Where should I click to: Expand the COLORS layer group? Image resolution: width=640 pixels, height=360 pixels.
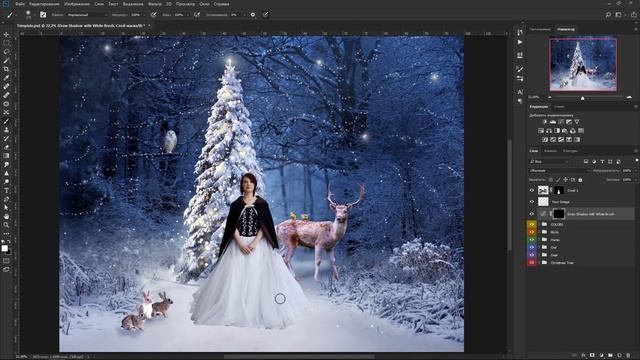539,224
